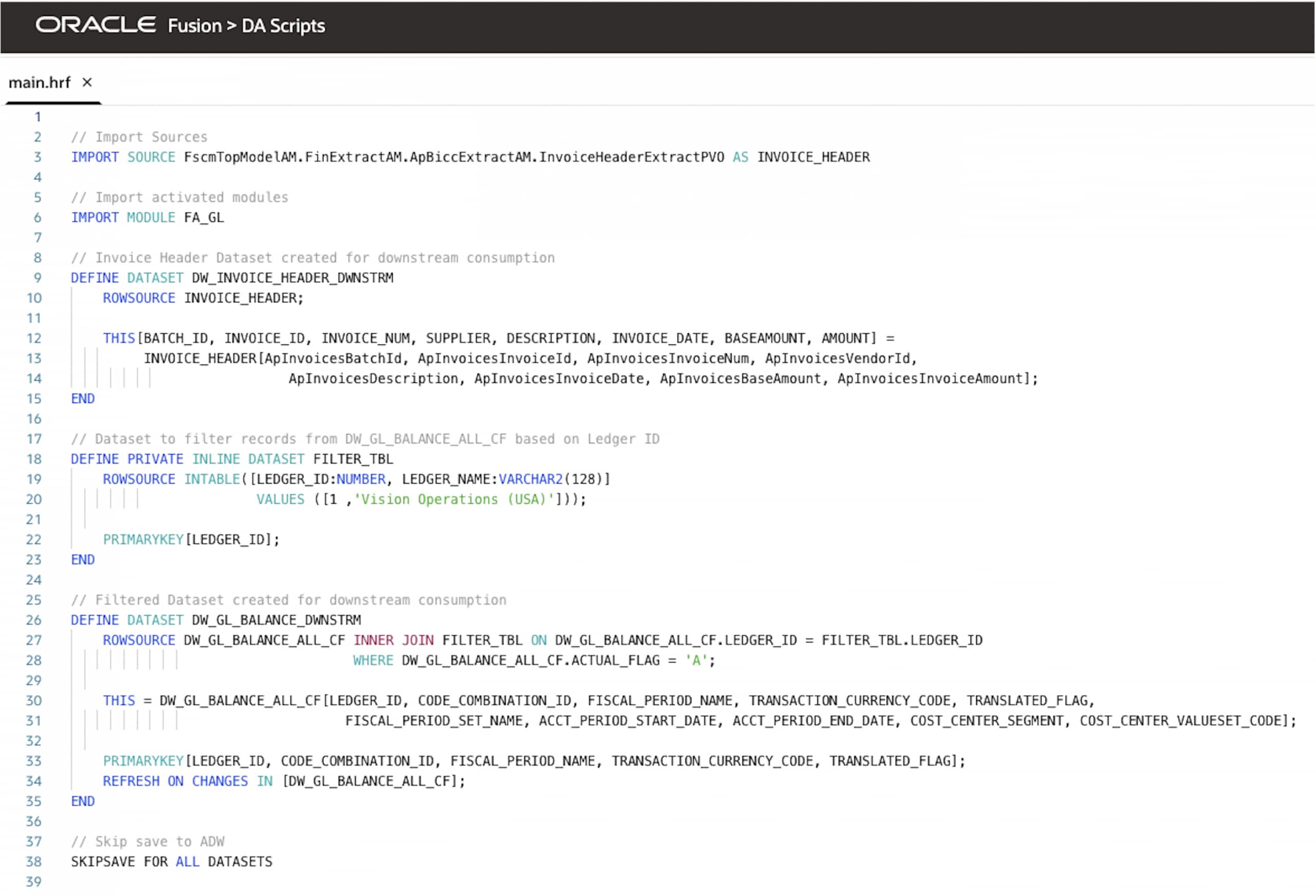The height and width of the screenshot is (896, 1316).
Task: Close the main.hrf tab
Action: pyautogui.click(x=87, y=83)
